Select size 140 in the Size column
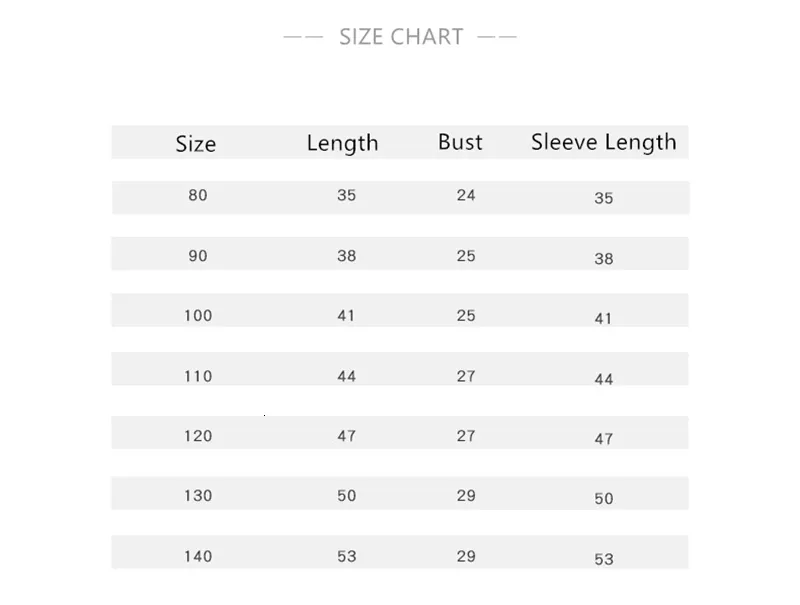The image size is (800, 605). 198,556
